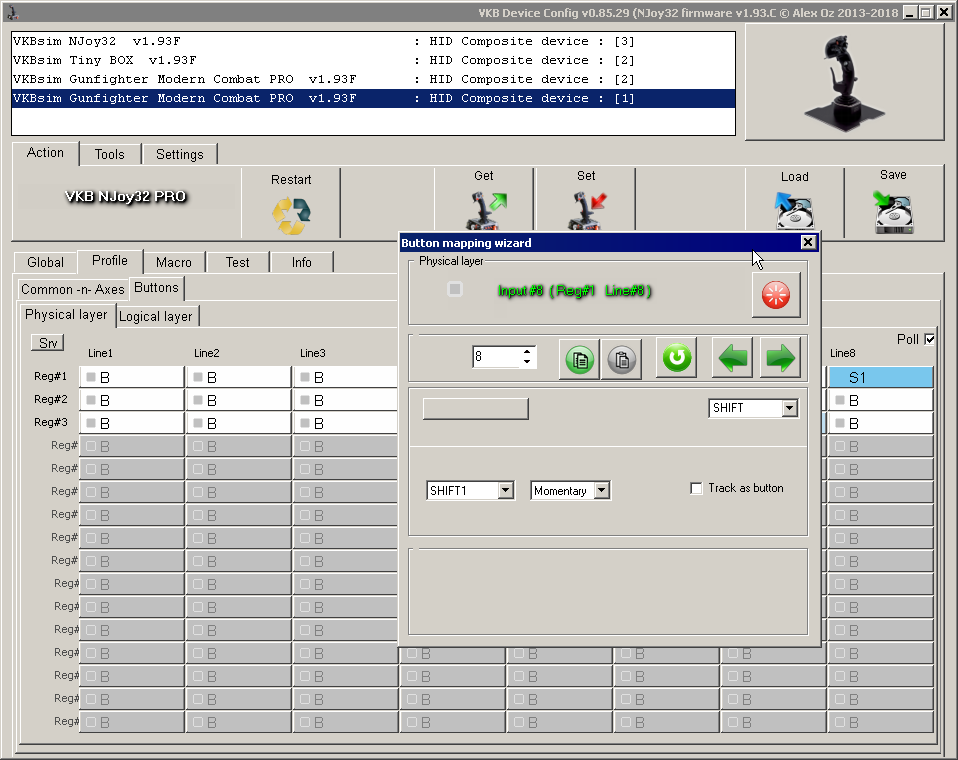Click the green copy icon in wizard

[x=579, y=359]
